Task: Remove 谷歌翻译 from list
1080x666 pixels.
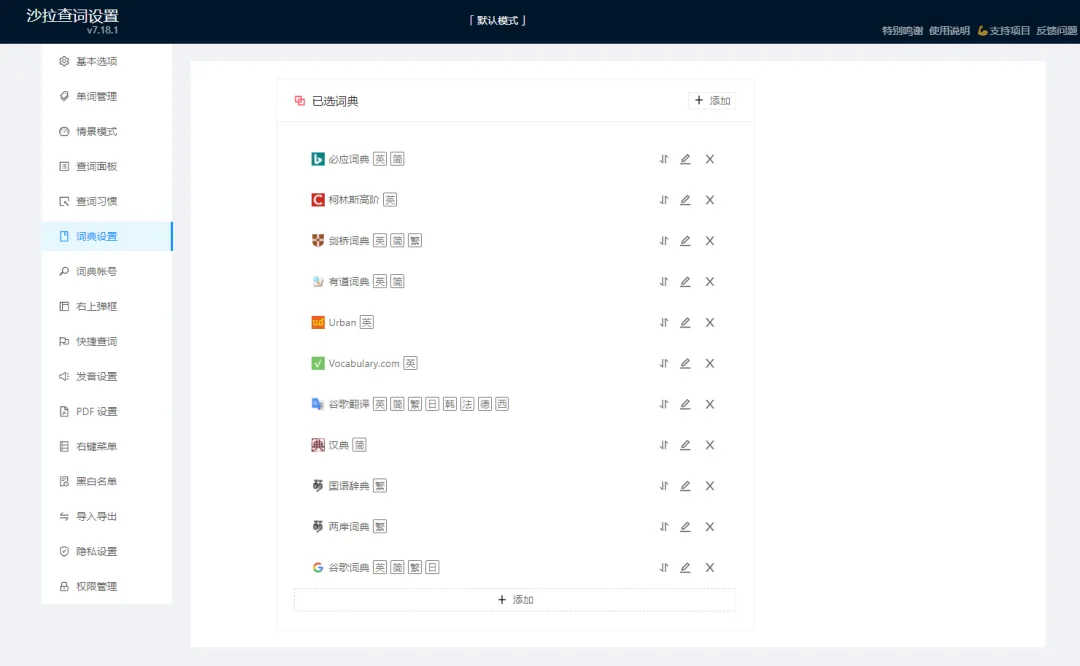Action: 709,404
